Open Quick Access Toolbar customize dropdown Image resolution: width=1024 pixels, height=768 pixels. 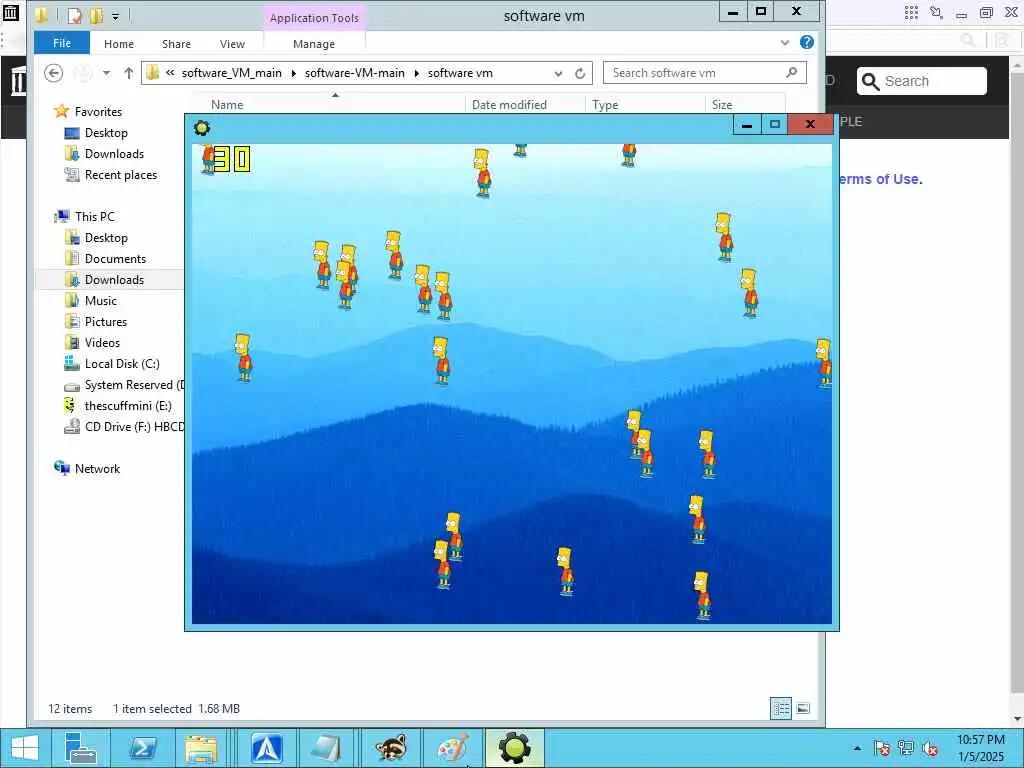(x=116, y=16)
